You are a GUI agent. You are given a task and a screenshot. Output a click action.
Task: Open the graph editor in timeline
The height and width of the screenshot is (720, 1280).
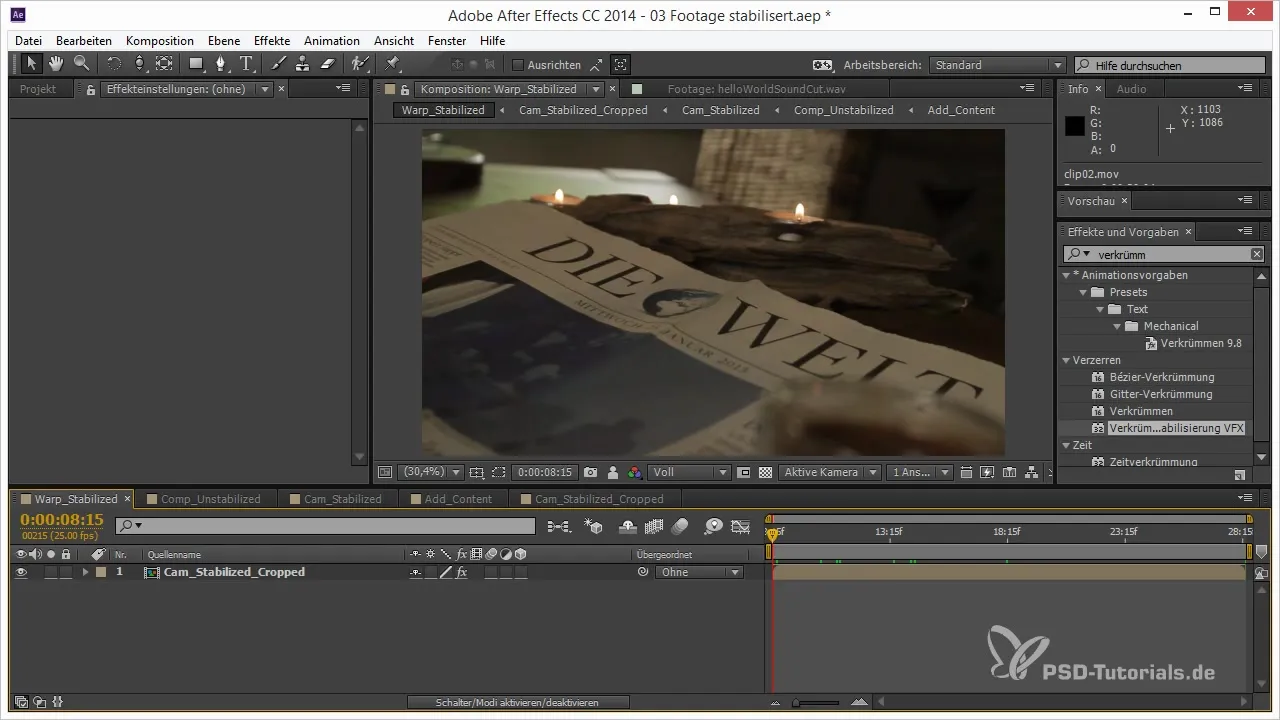(740, 525)
